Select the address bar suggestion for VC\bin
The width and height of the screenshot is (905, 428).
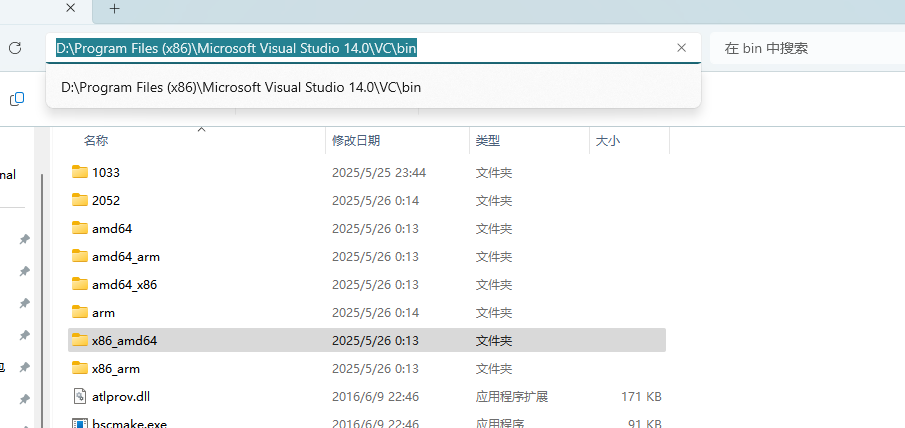(373, 87)
